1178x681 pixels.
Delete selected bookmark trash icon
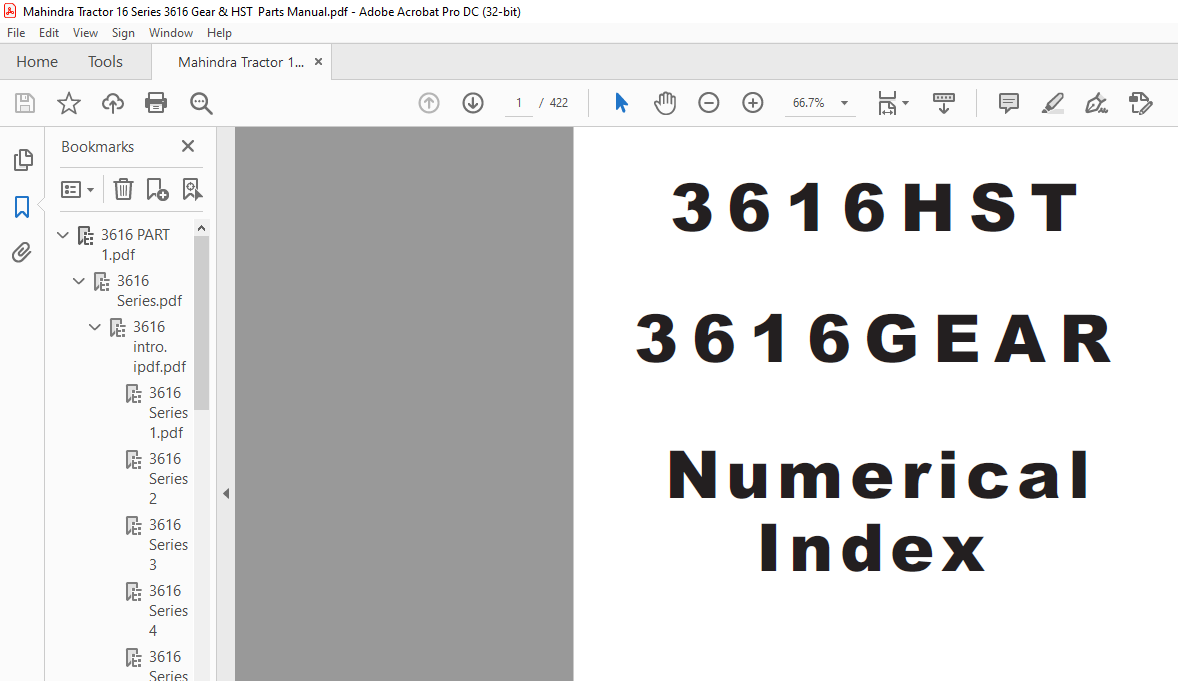(123, 189)
